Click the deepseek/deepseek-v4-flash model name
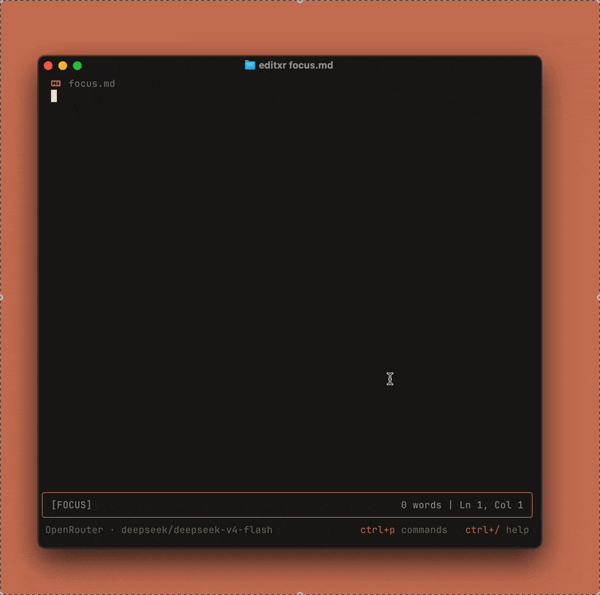 [197, 530]
